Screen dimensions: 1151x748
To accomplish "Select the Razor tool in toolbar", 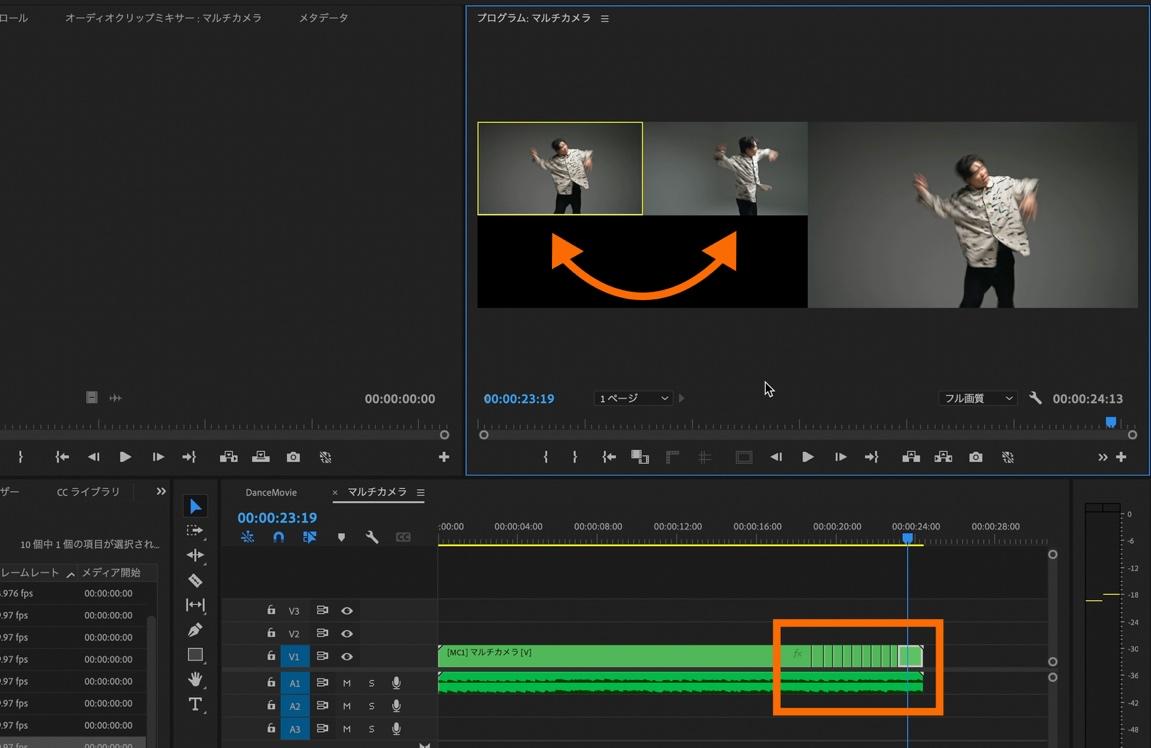I will point(195,580).
